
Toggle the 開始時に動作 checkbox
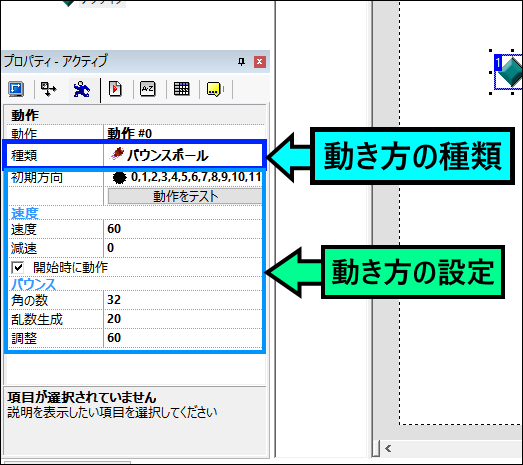click(18, 268)
